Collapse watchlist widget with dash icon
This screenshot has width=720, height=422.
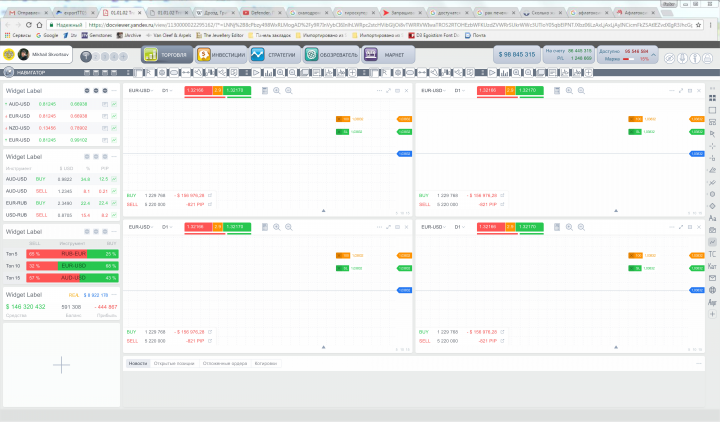114,91
